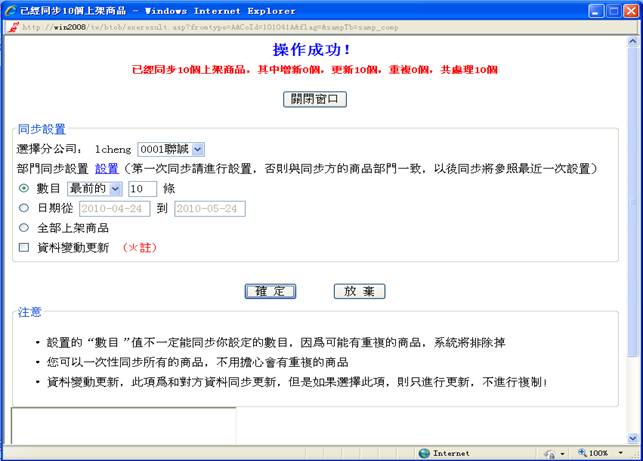The height and width of the screenshot is (461, 643).
Task: Click the Internet Explorer title bar icon
Action: (x=10, y=9)
